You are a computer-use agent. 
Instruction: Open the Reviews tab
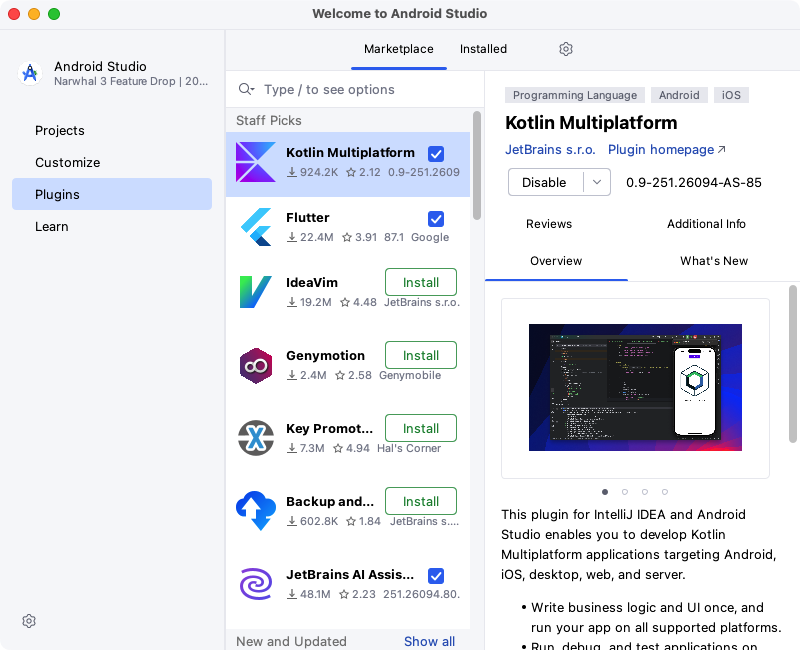pyautogui.click(x=548, y=224)
